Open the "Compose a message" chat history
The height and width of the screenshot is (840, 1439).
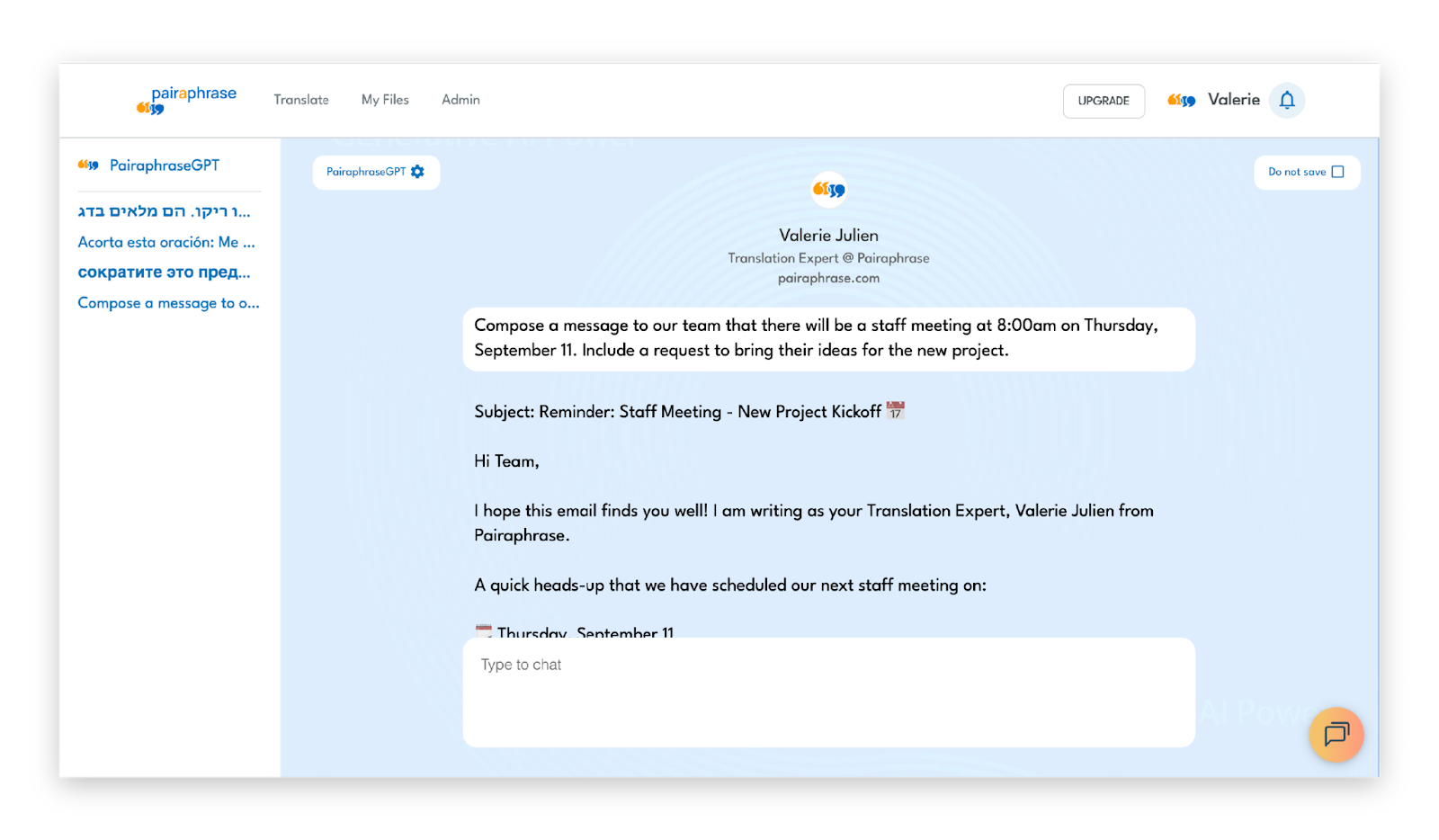point(168,303)
